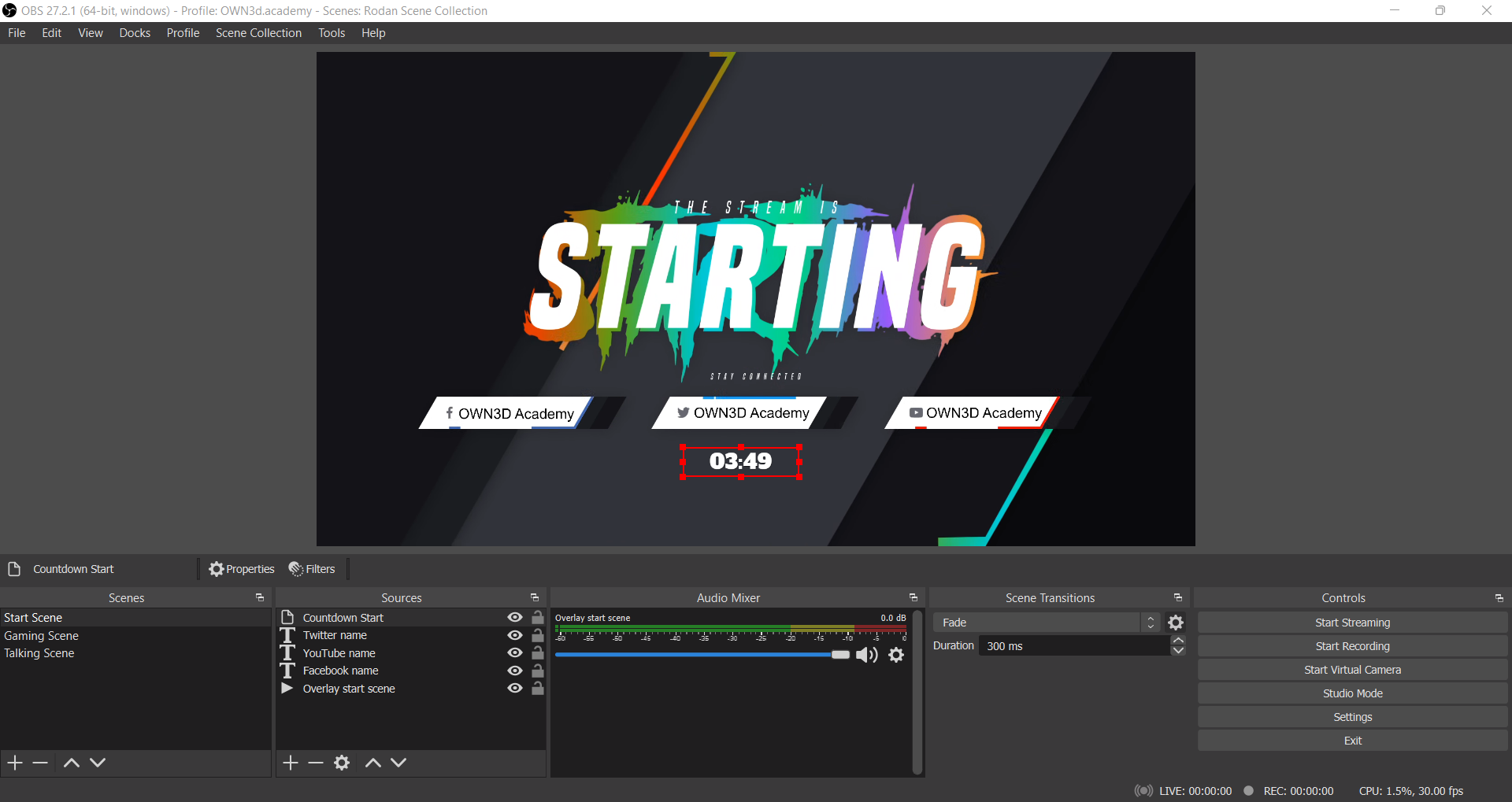The image size is (1512, 802).
Task: Remove selected scene with minus icon
Action: click(41, 763)
